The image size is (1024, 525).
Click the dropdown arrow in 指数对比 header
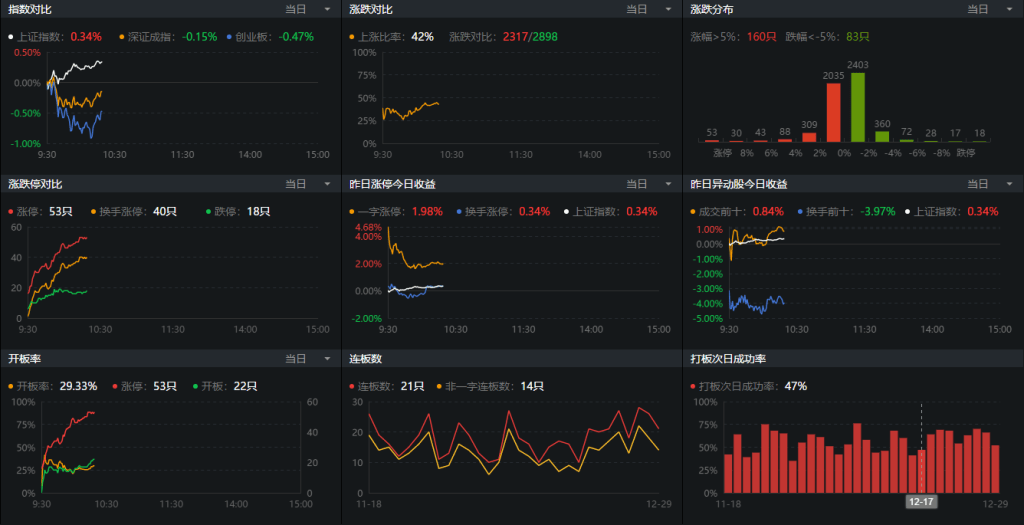326,9
